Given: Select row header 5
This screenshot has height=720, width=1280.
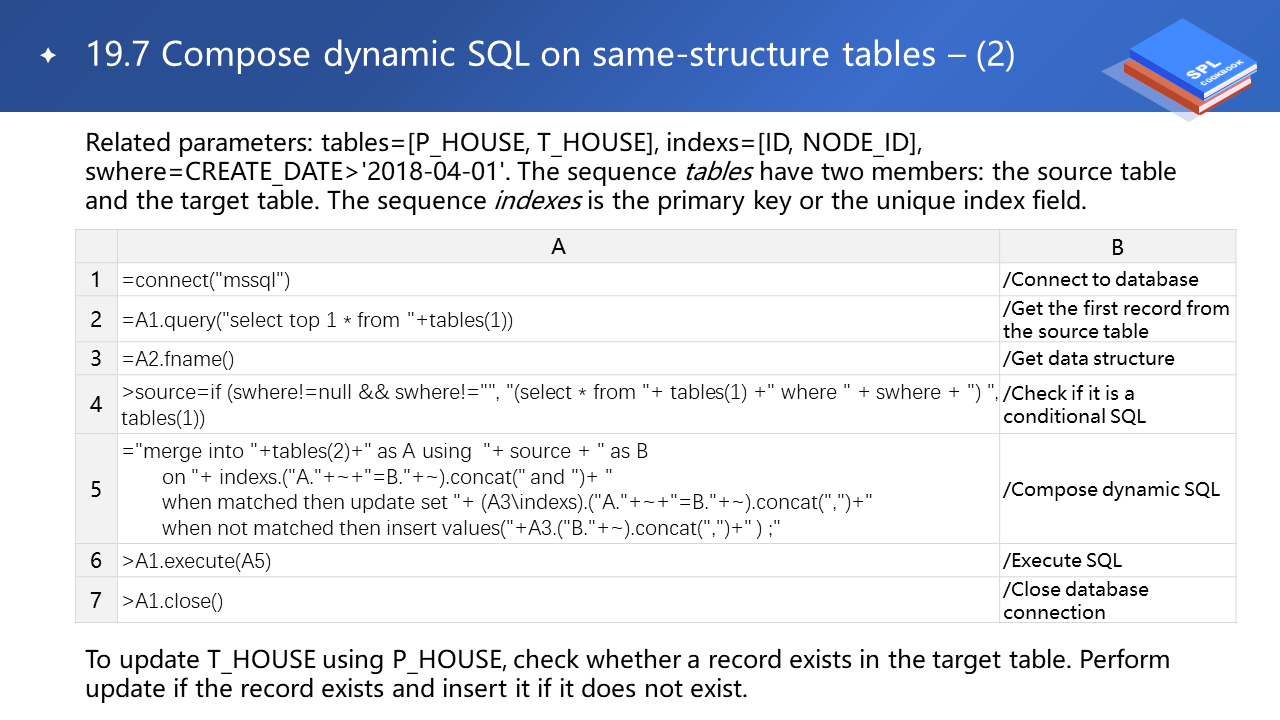Looking at the screenshot, I should [x=96, y=489].
